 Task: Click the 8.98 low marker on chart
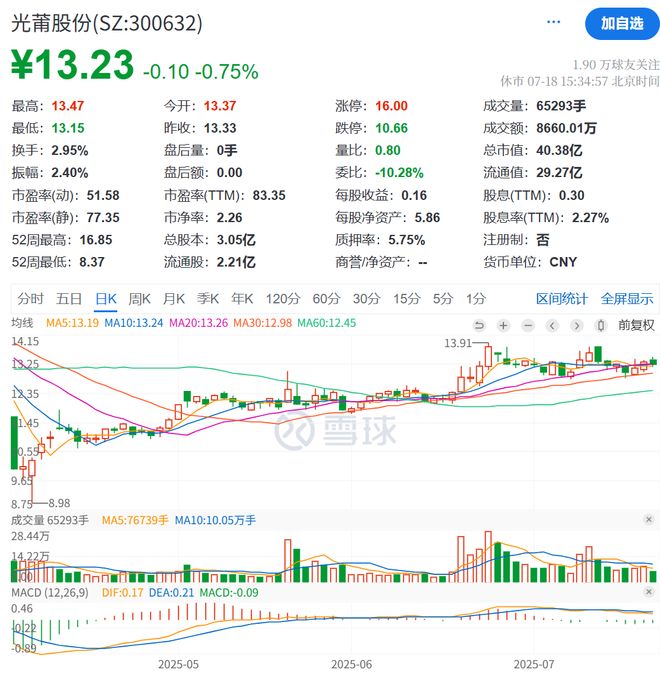coord(59,503)
